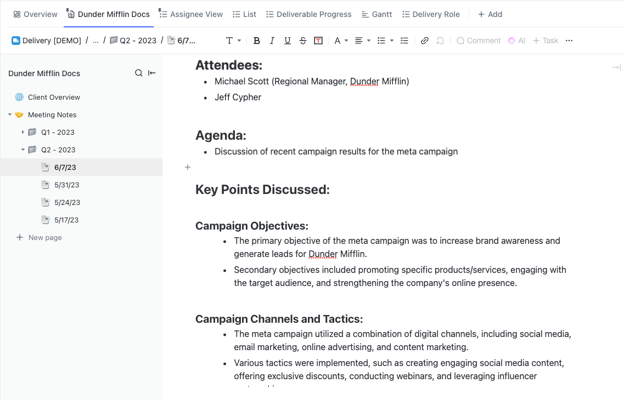Switch to the Gantt tab
The image size is (624, 400).
[x=377, y=14]
